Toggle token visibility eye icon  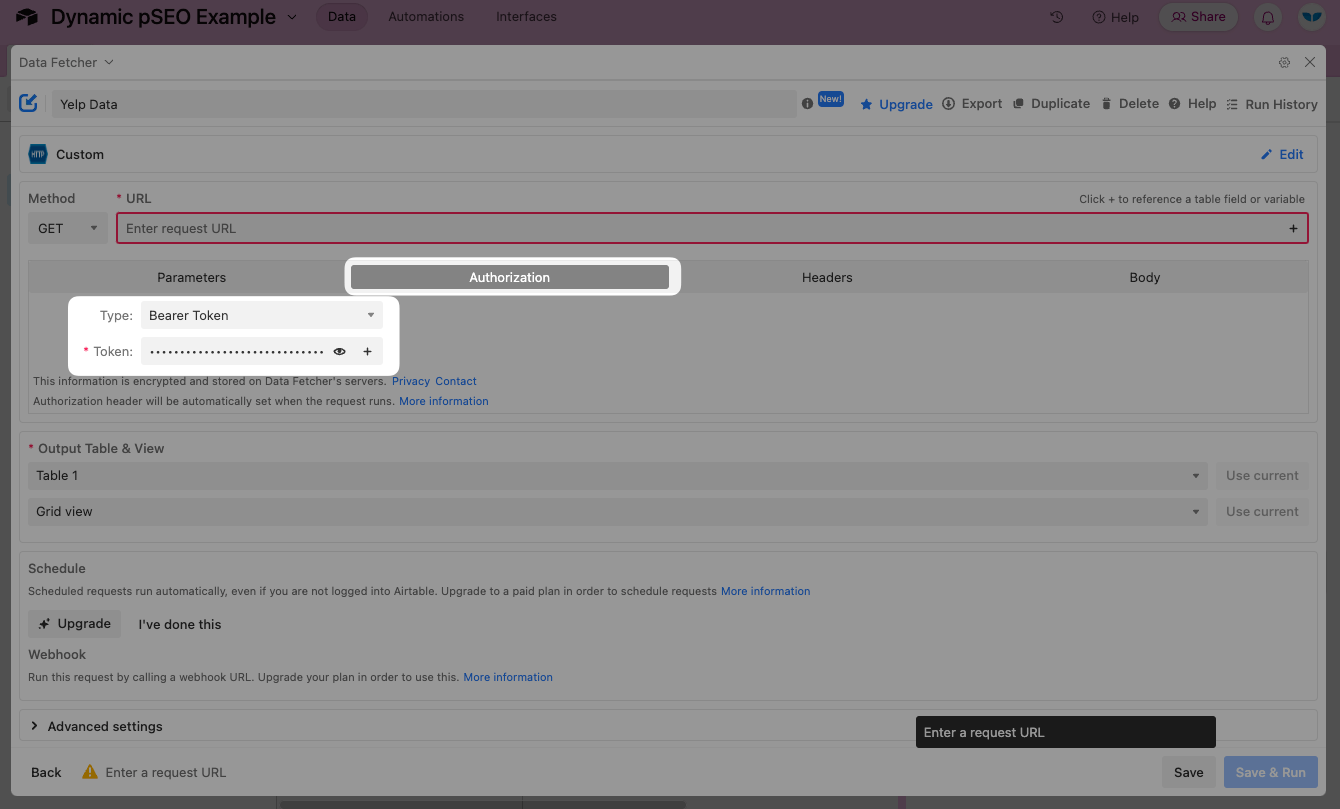point(340,351)
